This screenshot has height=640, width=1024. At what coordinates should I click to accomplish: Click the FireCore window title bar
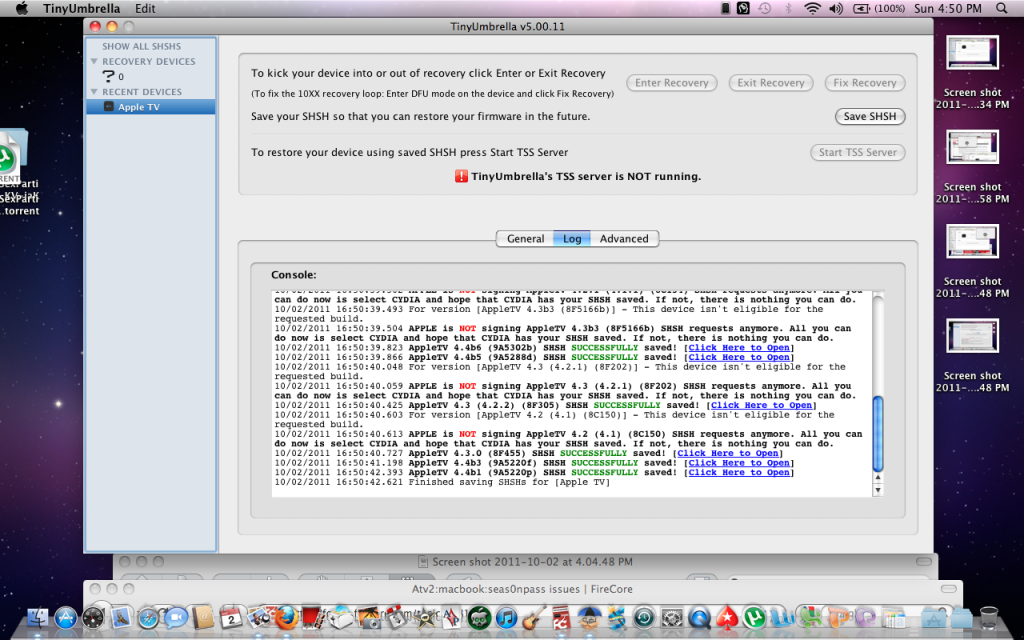pyautogui.click(x=522, y=588)
